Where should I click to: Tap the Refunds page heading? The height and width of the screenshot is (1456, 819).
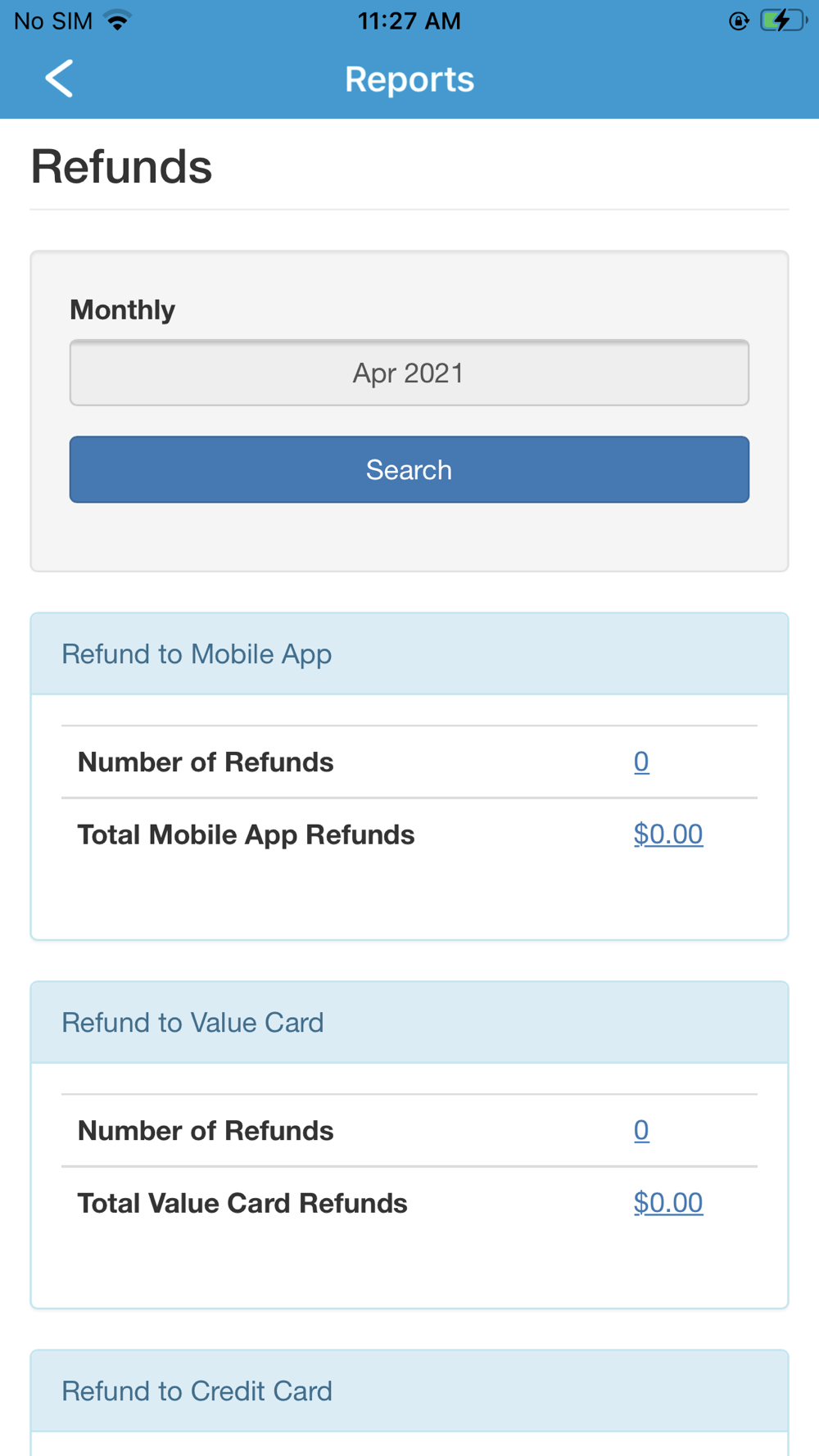[121, 166]
